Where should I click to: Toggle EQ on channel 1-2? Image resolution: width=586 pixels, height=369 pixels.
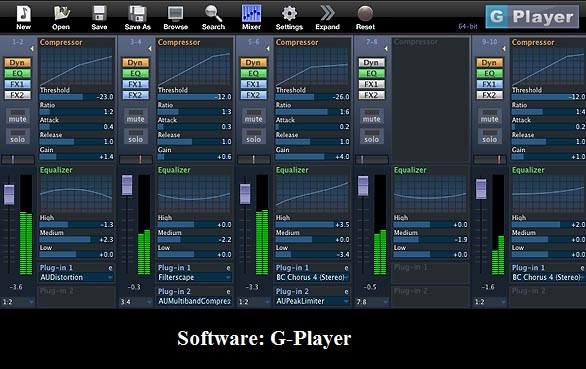point(17,73)
